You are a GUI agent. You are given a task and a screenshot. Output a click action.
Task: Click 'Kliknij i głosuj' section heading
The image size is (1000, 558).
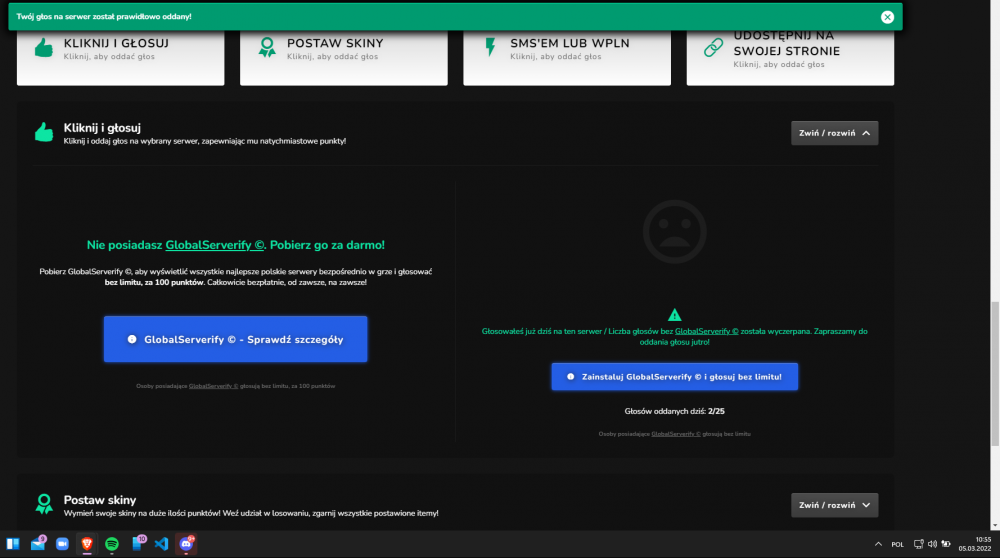(102, 128)
